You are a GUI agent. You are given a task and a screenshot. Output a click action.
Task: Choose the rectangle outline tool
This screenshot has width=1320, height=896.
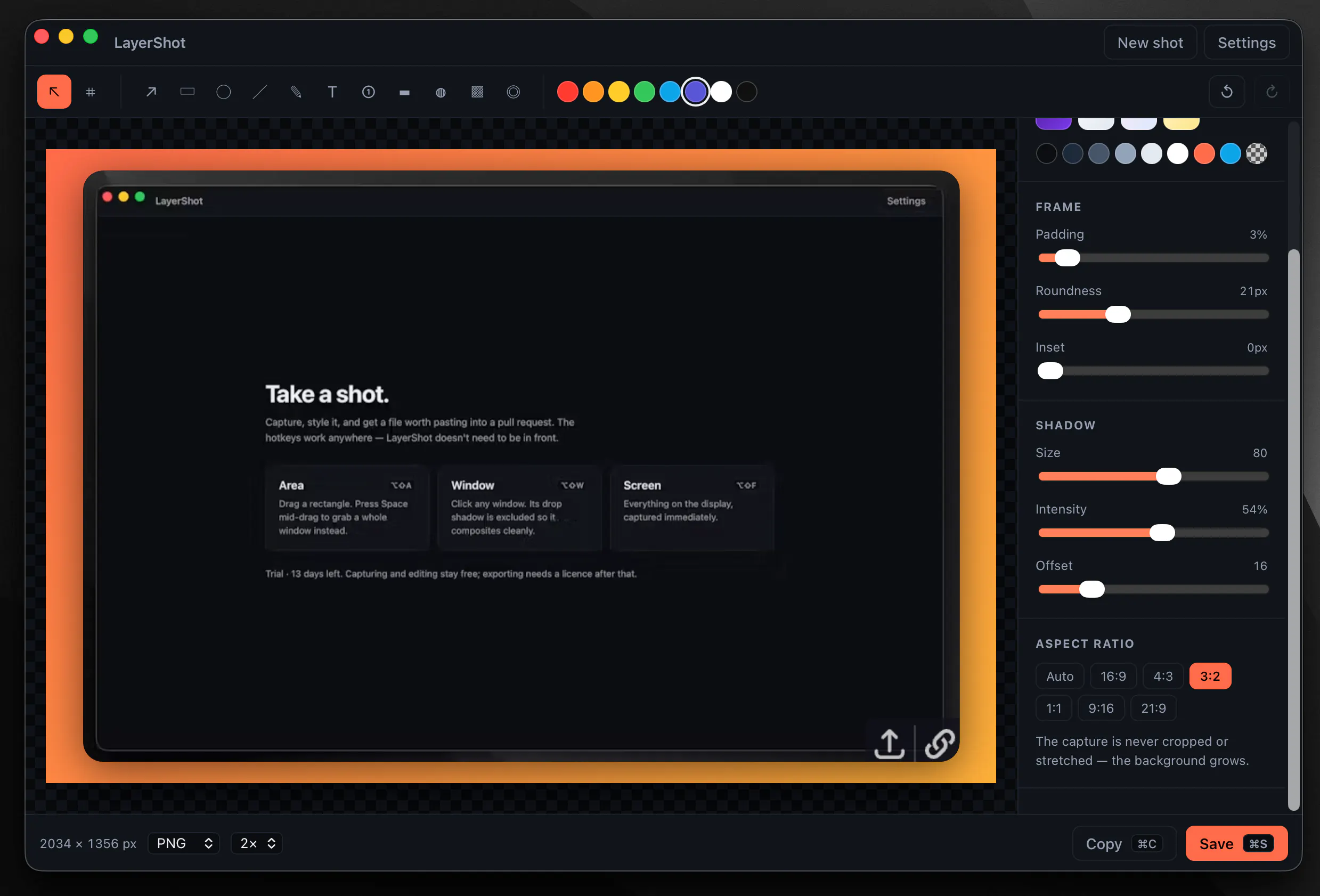click(x=188, y=92)
